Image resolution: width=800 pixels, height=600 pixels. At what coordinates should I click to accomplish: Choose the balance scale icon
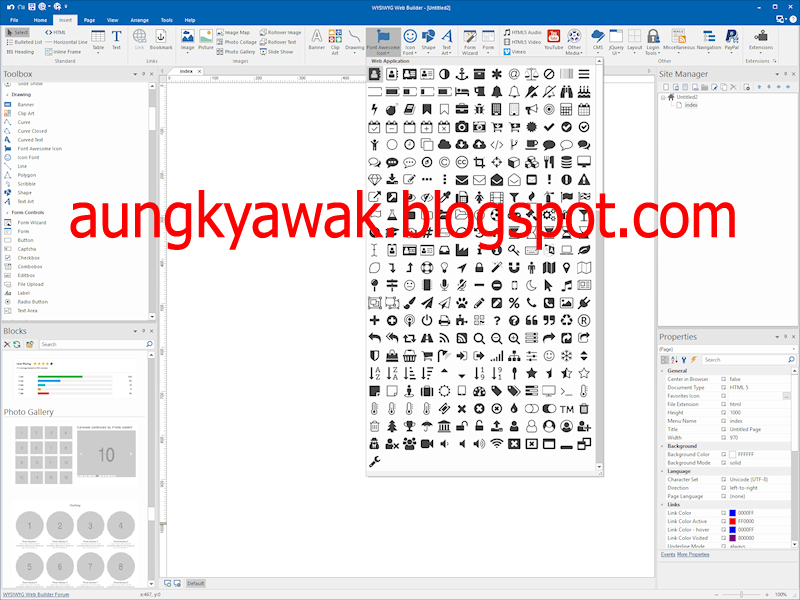(x=531, y=74)
